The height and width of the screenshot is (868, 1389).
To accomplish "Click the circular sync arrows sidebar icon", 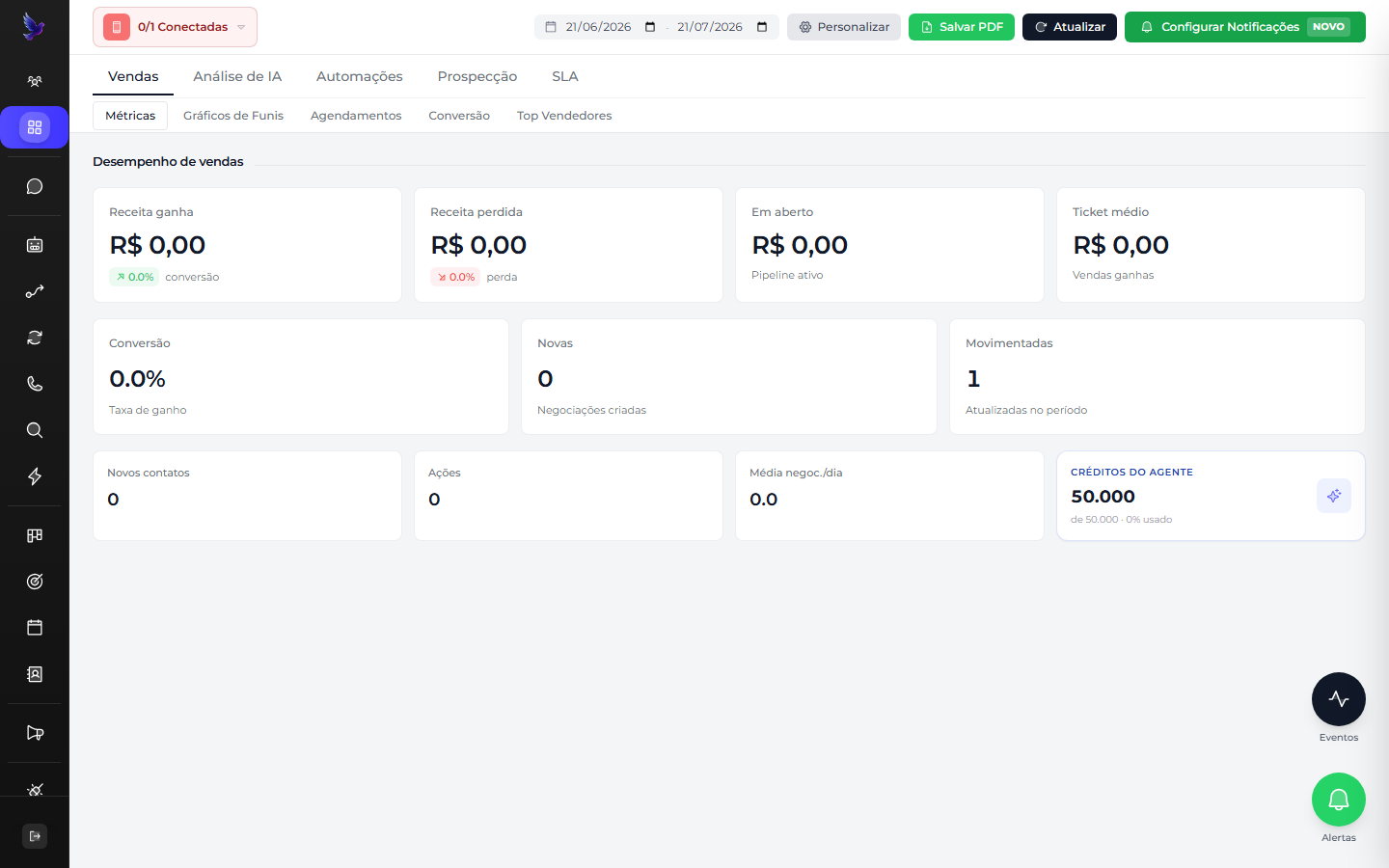I will [35, 338].
